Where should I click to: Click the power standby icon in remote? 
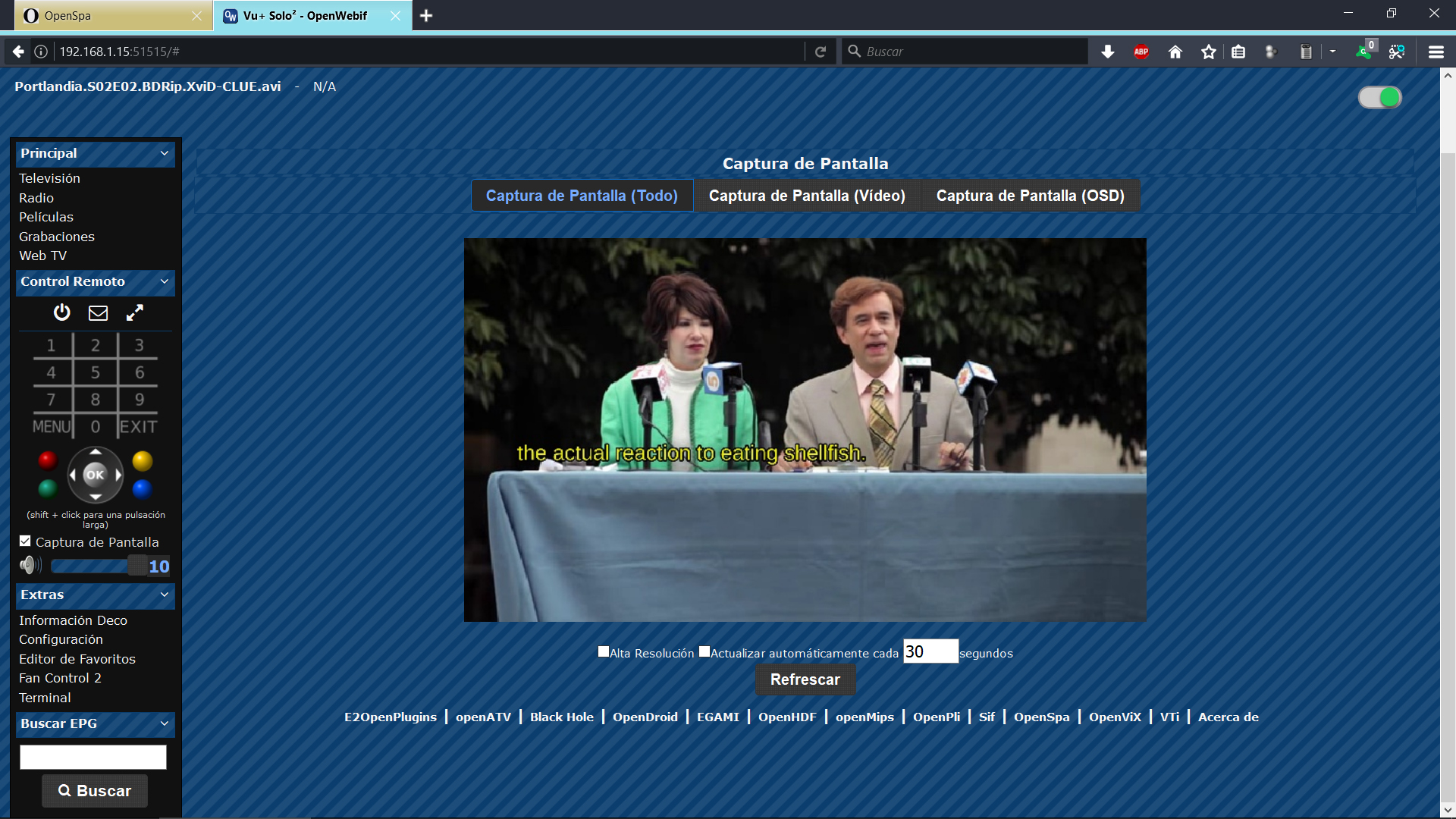[61, 312]
